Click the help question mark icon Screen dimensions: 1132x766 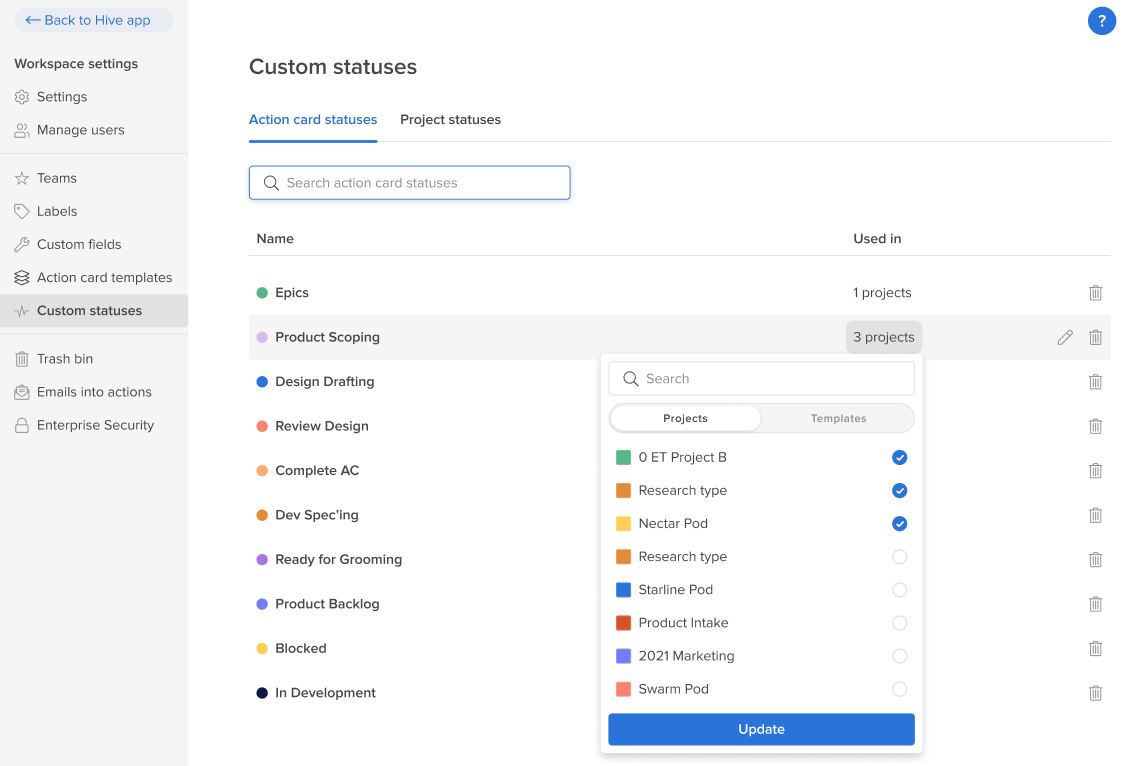coord(1101,20)
